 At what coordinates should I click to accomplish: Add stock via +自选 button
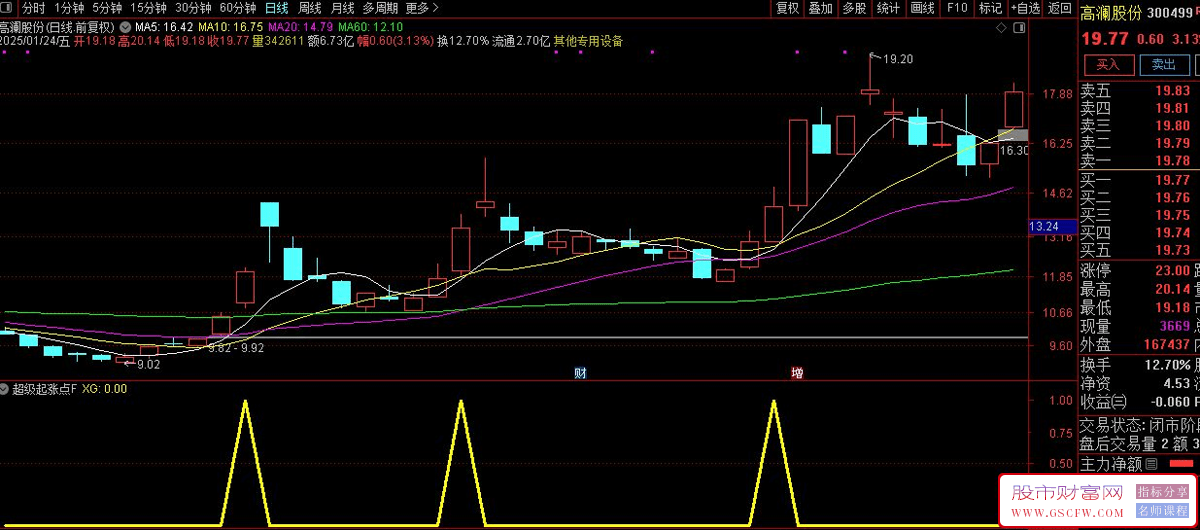(1024, 8)
